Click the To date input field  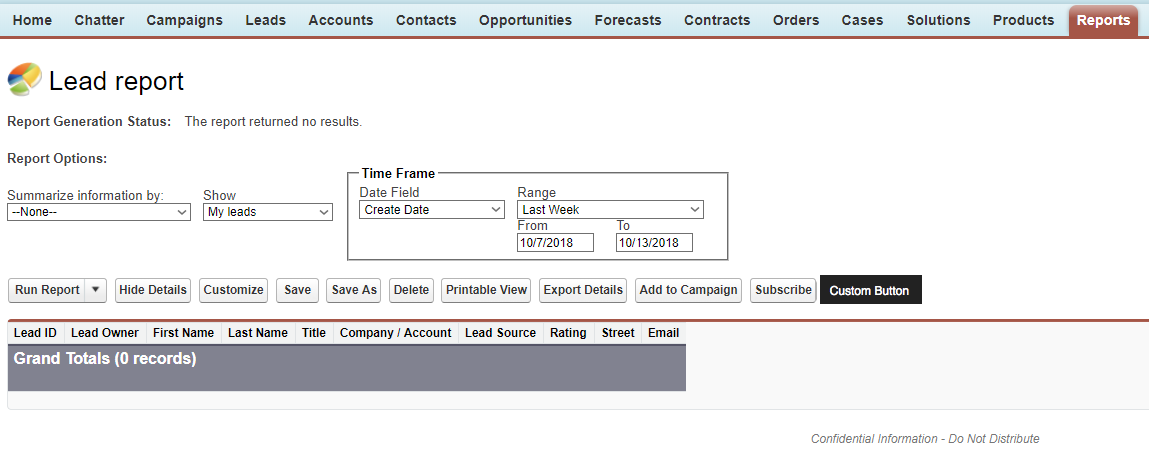tap(654, 243)
